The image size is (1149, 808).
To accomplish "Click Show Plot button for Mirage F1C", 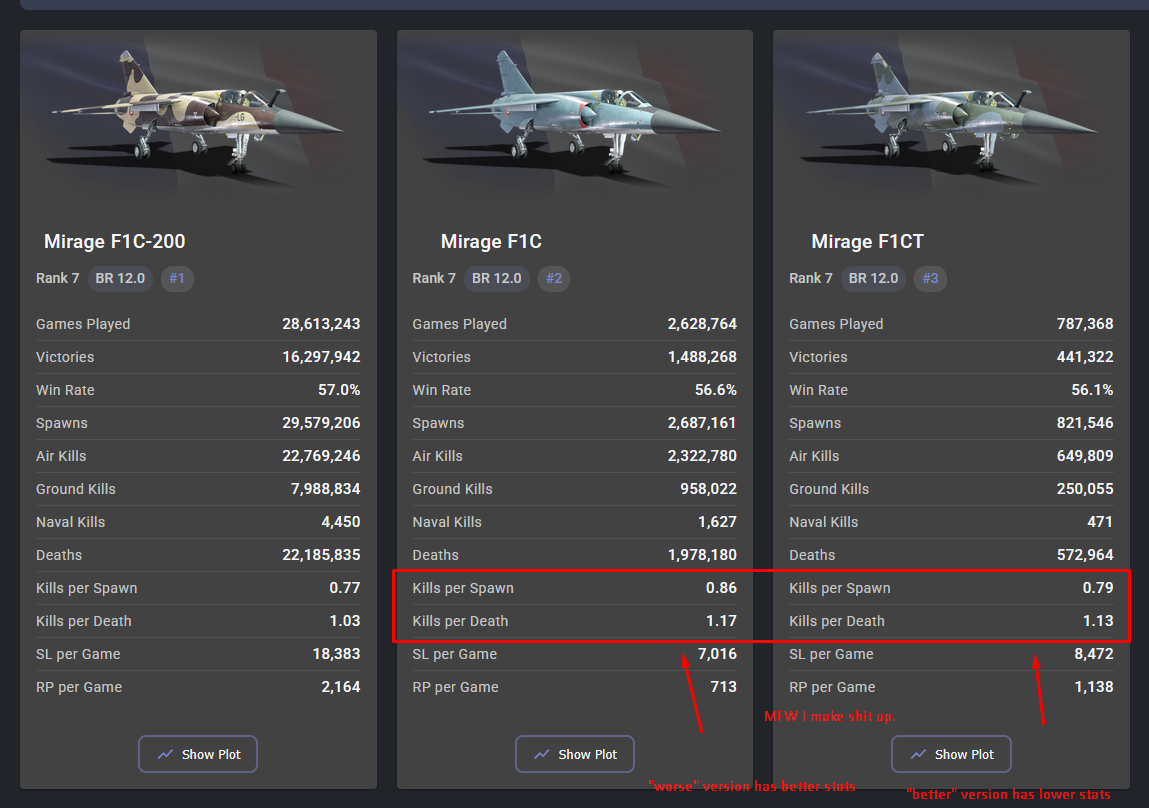I will pos(574,754).
